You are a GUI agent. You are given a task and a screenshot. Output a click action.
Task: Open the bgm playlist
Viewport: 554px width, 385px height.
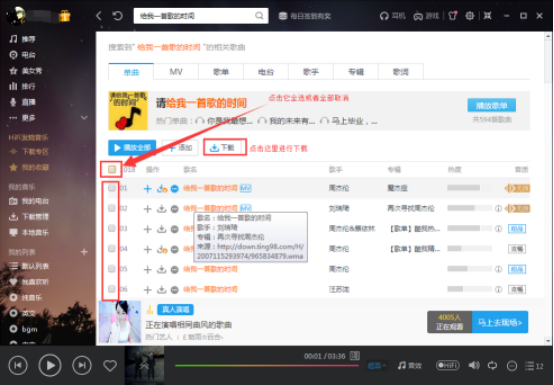coord(23,329)
